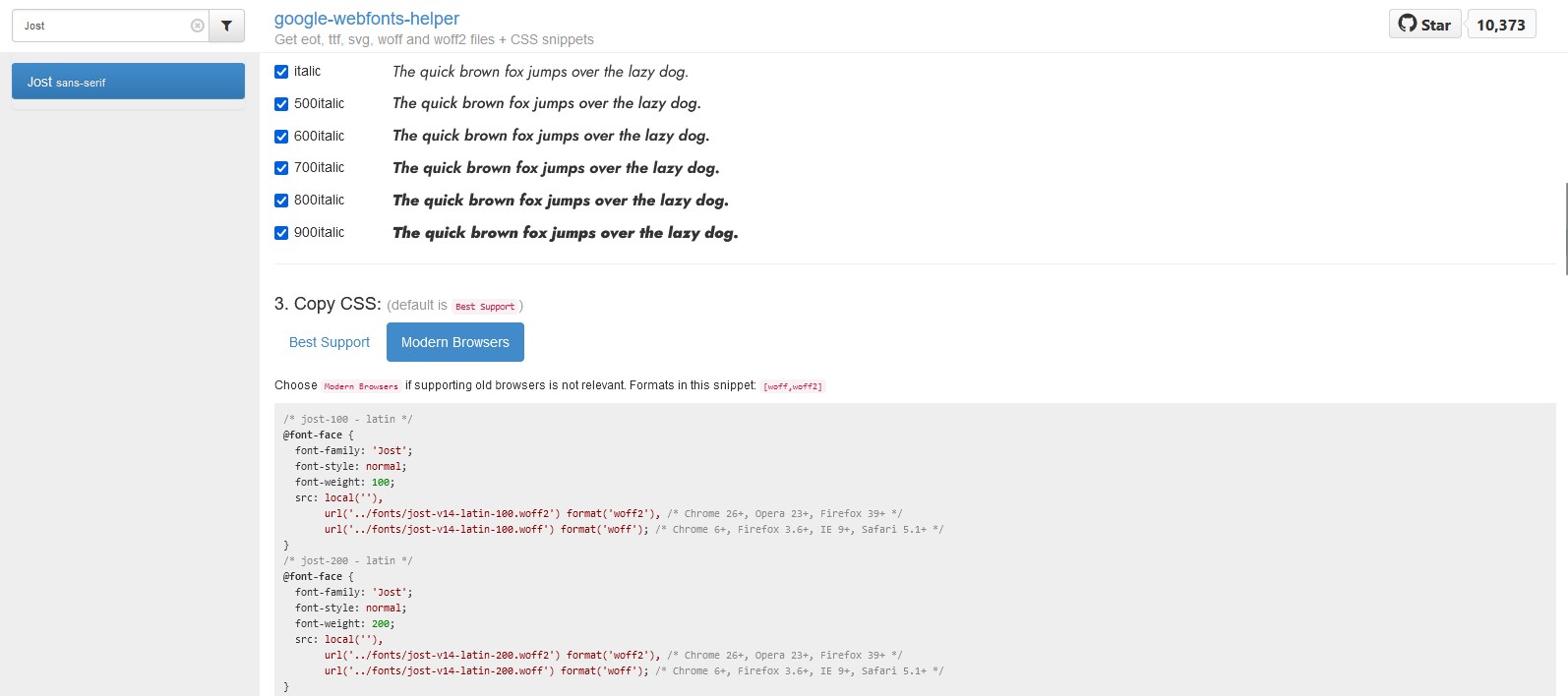Image resolution: width=1568 pixels, height=696 pixels.
Task: Select Jost sans-serif in font list
Action: [128, 82]
